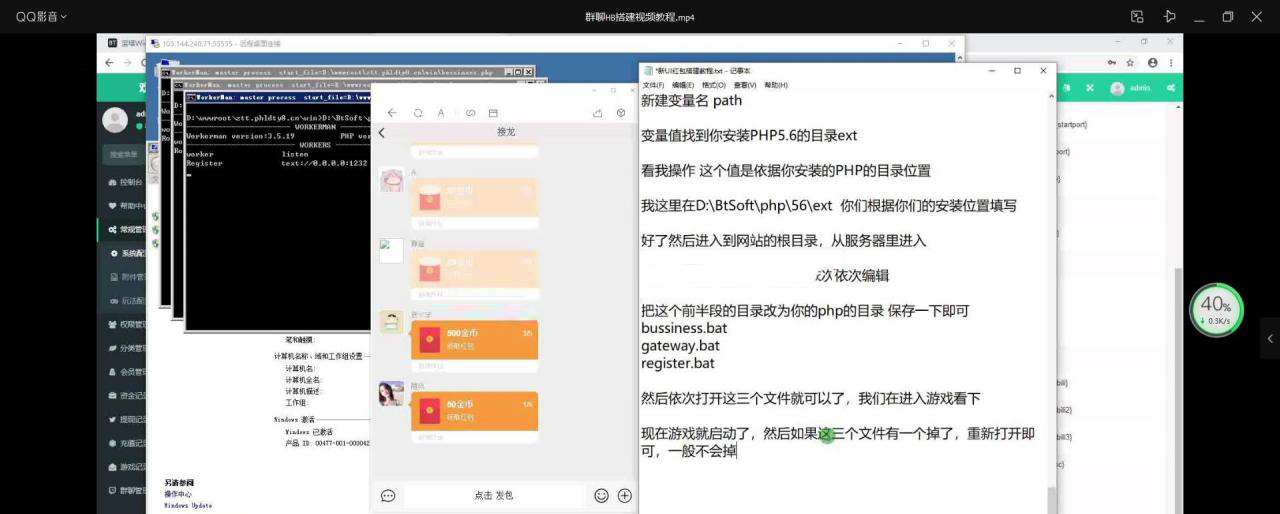
Task: Click the gateway.bat line in Notepad
Action: (680, 346)
